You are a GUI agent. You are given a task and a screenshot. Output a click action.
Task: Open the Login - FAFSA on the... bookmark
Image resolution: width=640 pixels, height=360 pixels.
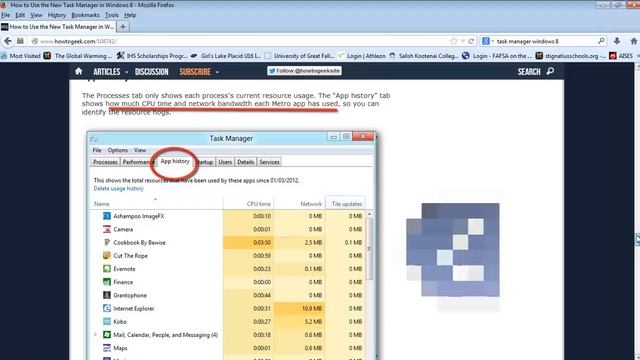pyautogui.click(x=498, y=56)
